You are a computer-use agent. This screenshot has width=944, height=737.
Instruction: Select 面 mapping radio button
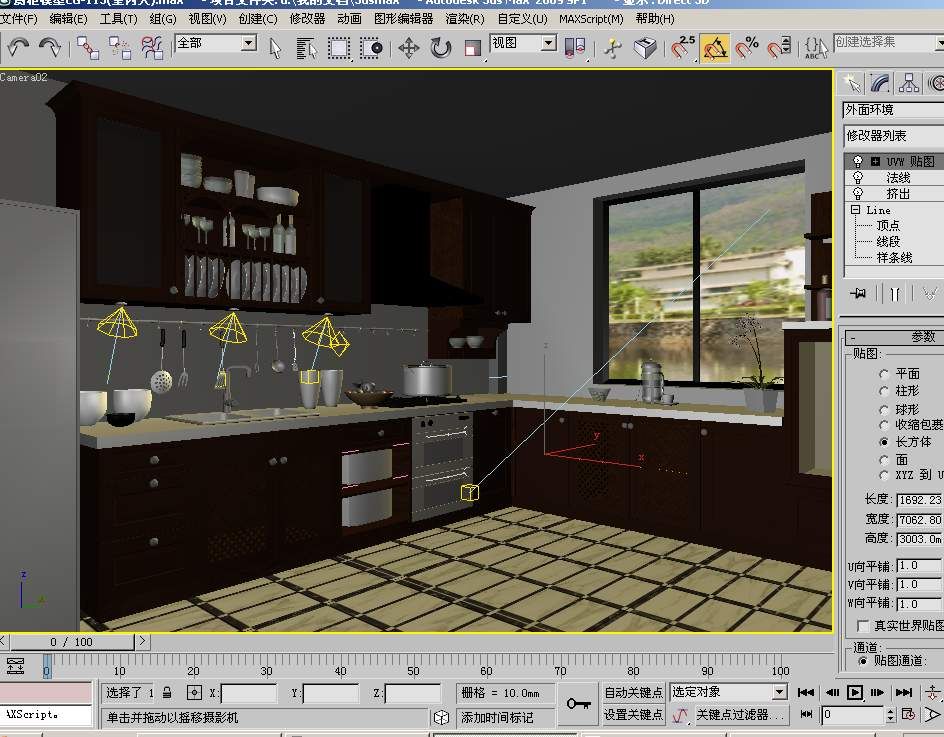pyautogui.click(x=884, y=460)
